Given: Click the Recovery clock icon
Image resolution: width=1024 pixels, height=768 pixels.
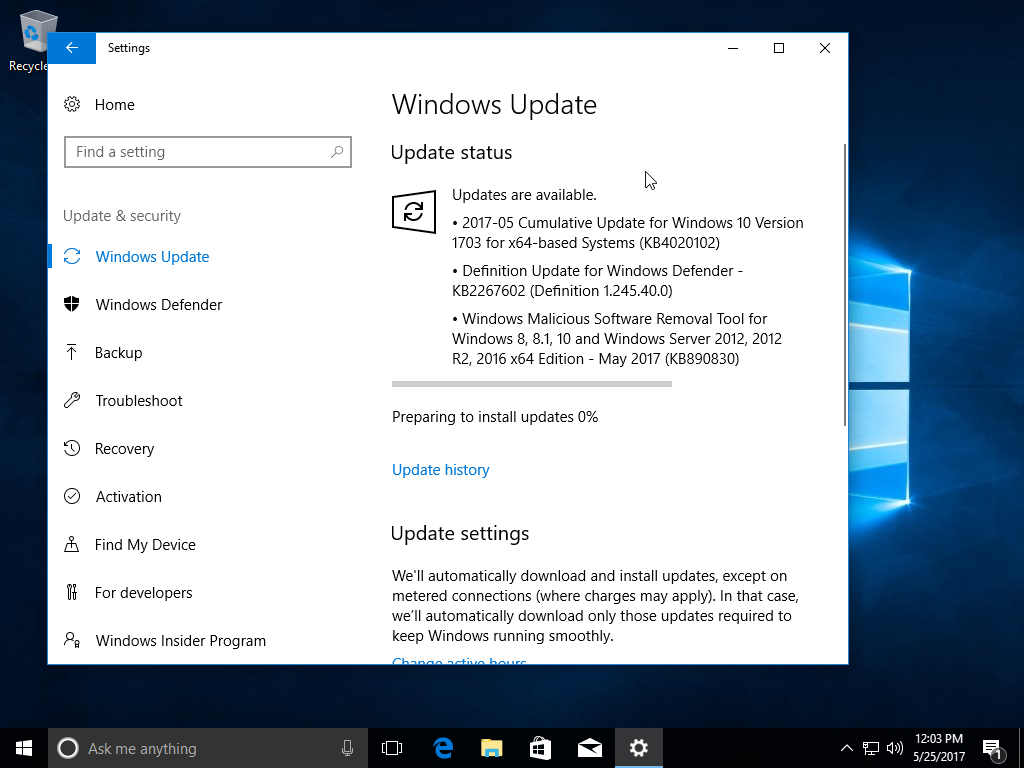Looking at the screenshot, I should coord(72,449).
